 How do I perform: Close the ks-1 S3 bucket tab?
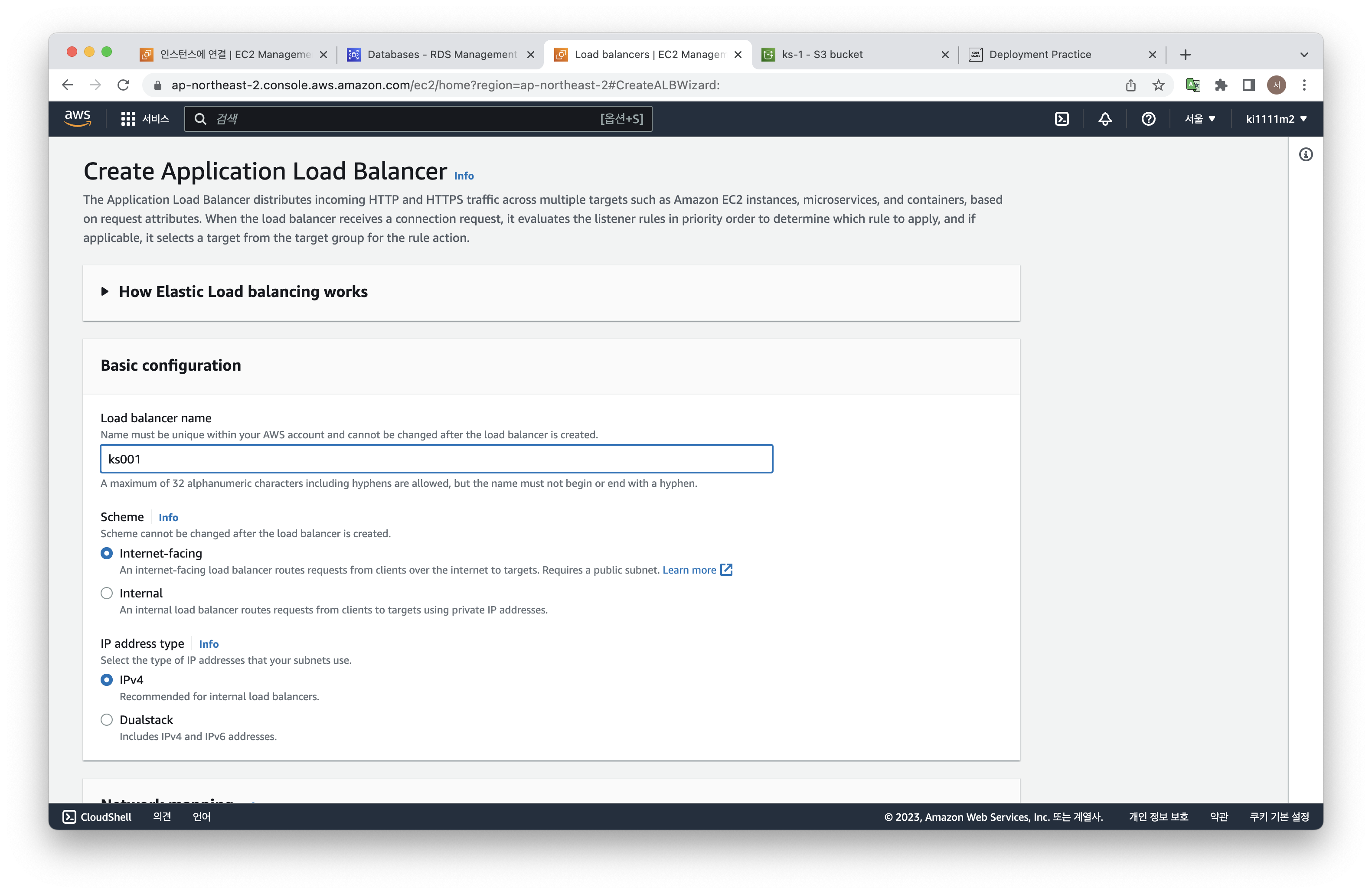click(x=945, y=55)
